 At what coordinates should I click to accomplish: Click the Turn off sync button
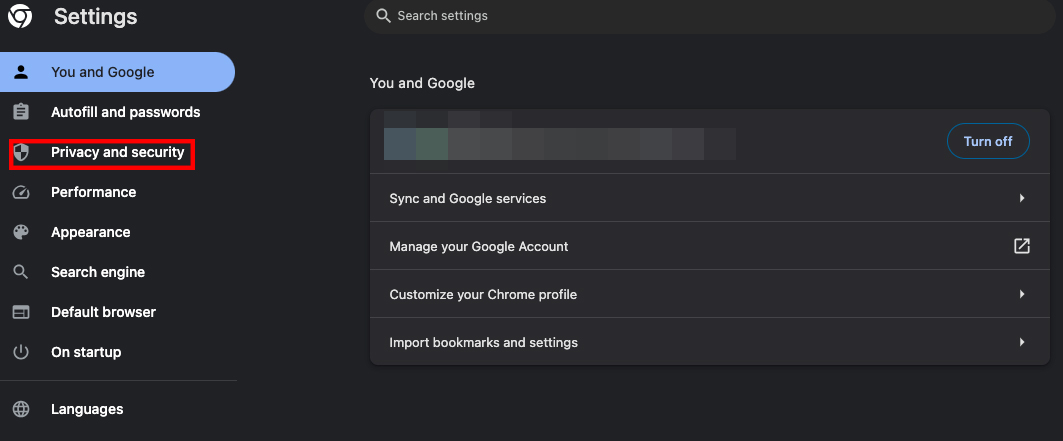coord(988,142)
